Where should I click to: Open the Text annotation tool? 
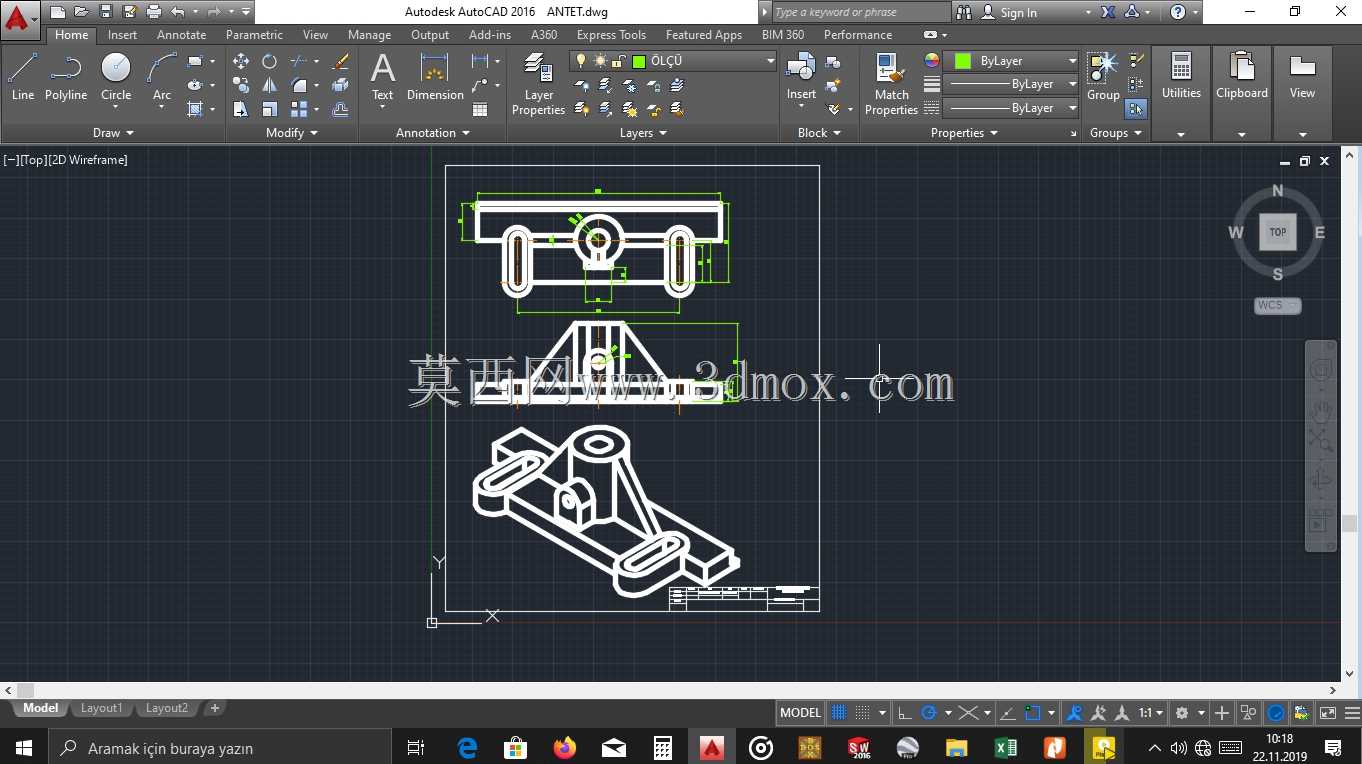383,78
